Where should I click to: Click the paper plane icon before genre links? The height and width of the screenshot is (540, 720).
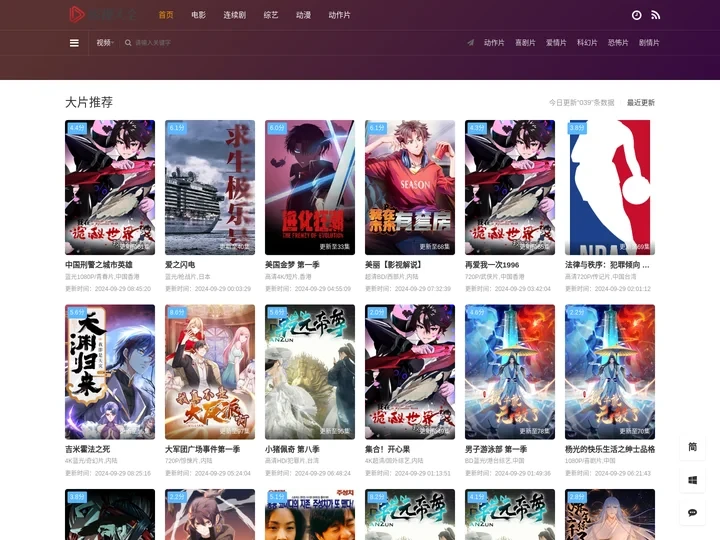coord(471,43)
